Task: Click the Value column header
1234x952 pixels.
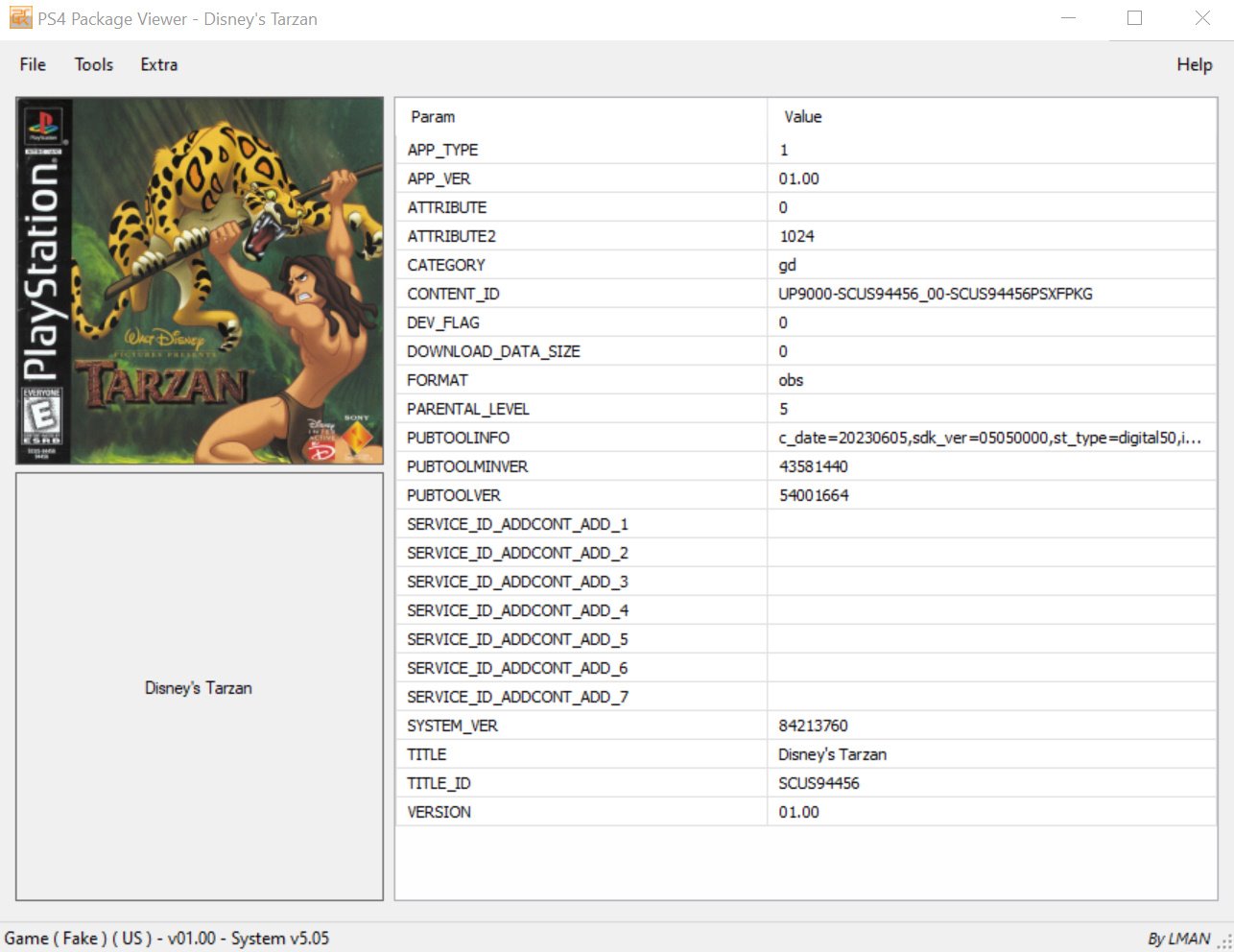Action: pos(992,116)
